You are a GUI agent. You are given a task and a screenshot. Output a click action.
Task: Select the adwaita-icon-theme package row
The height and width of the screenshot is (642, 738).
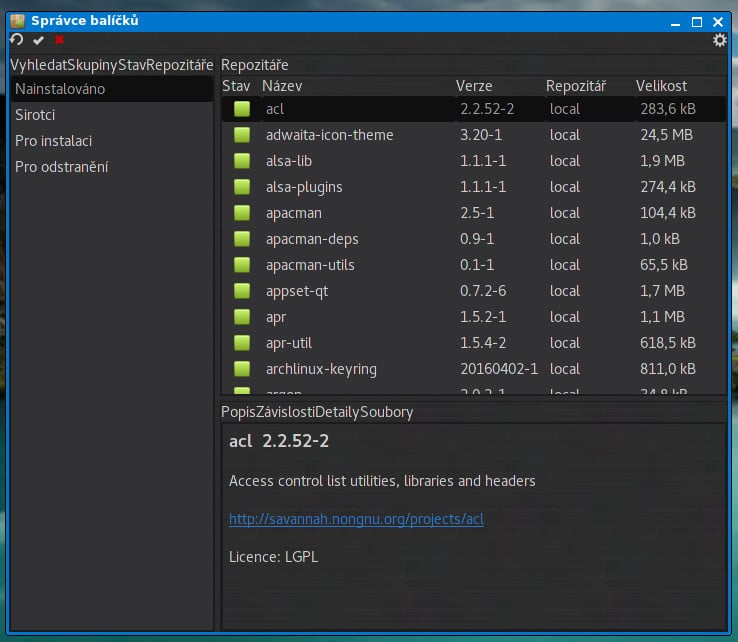473,135
